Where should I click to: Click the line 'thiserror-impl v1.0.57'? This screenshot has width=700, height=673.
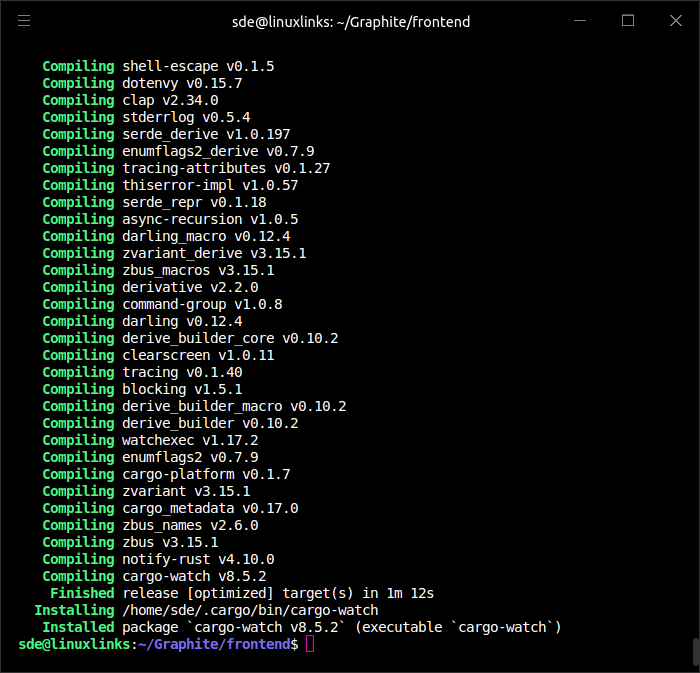210,185
